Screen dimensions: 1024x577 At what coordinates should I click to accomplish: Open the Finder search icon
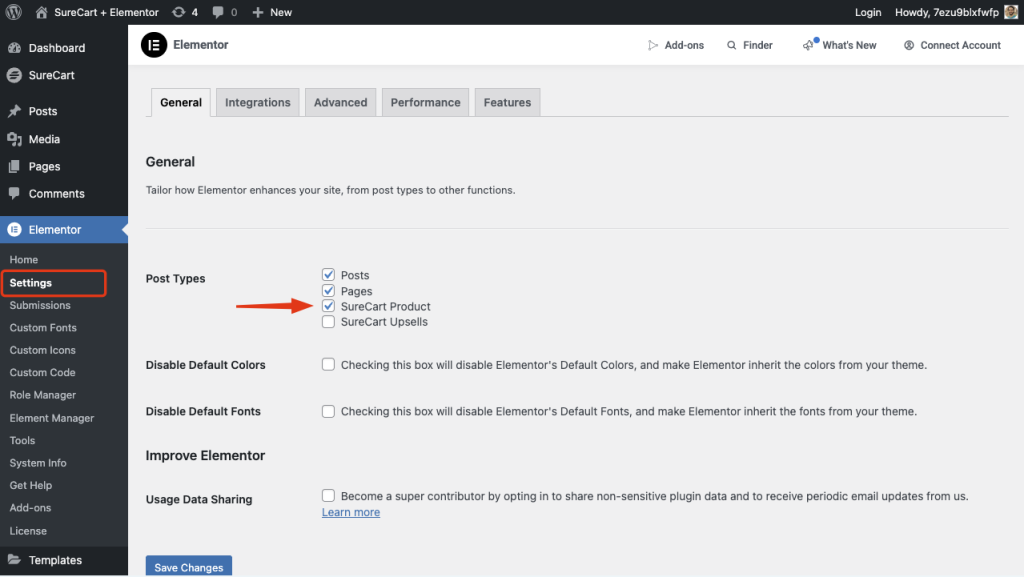(x=732, y=45)
